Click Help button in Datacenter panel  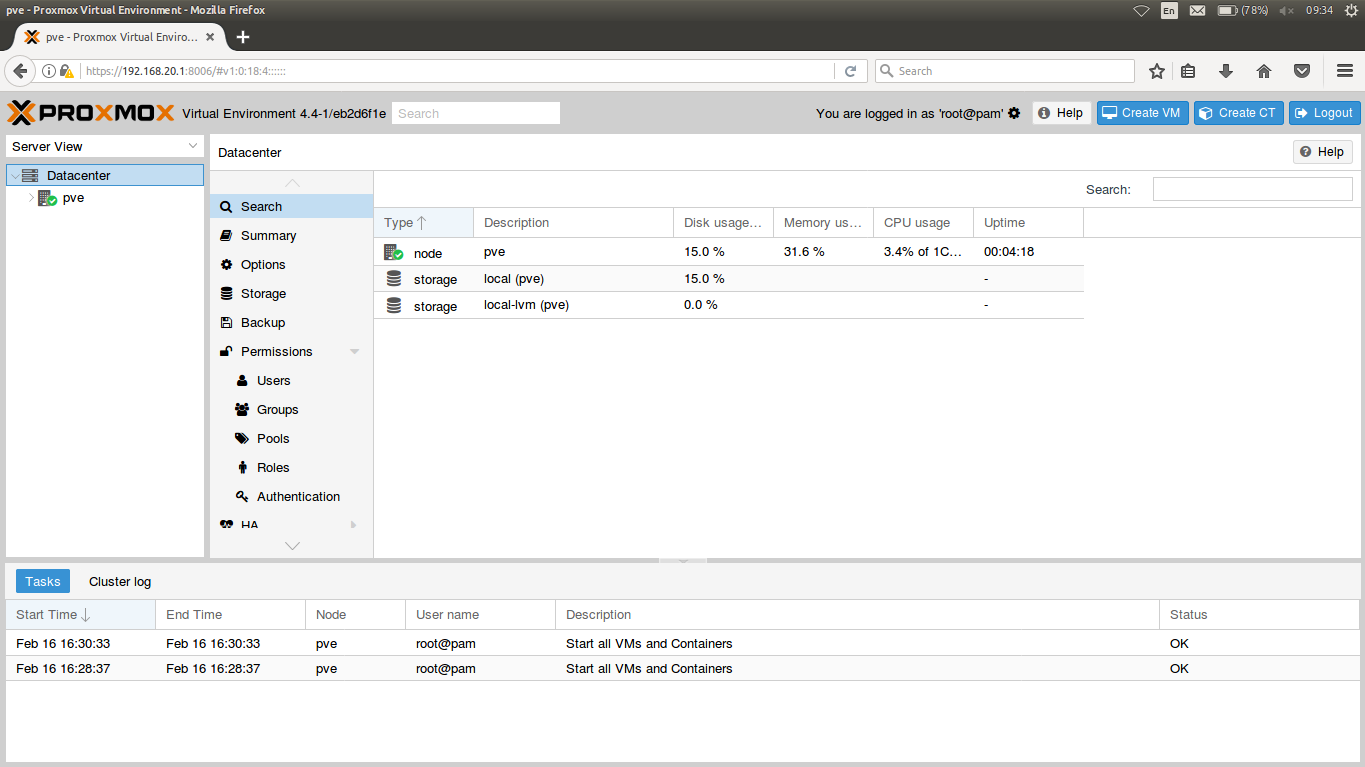click(x=1323, y=152)
